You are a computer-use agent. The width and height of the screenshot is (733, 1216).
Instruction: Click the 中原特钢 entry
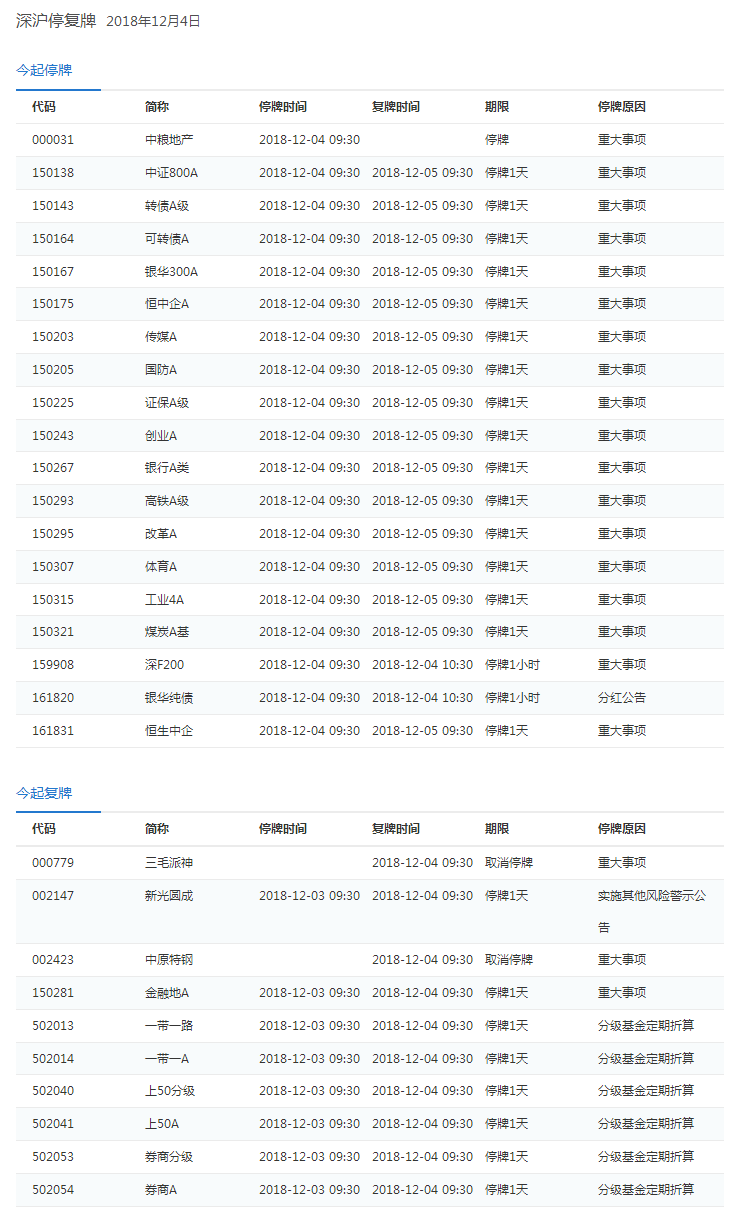(x=169, y=960)
